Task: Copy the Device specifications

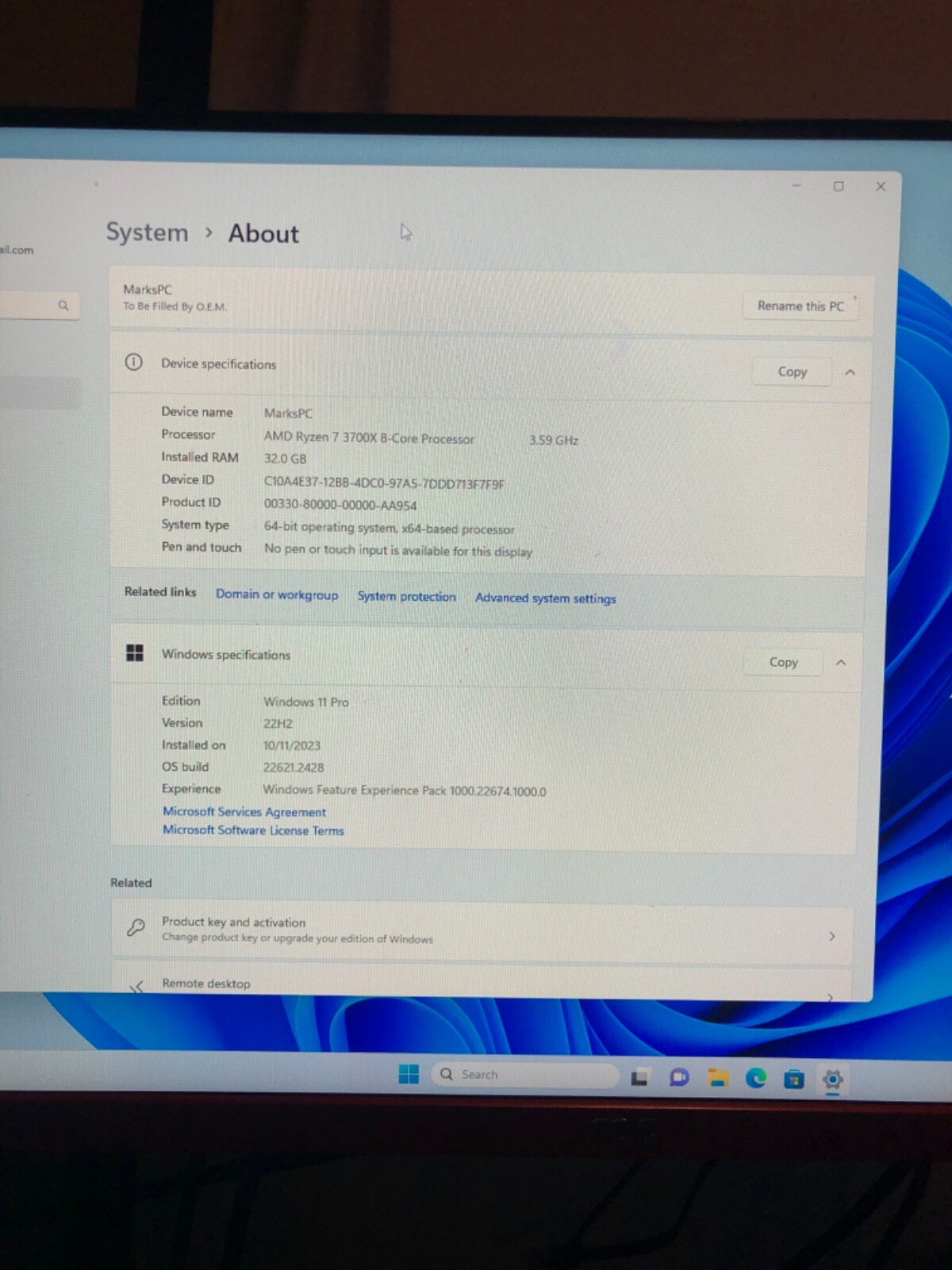Action: [792, 371]
